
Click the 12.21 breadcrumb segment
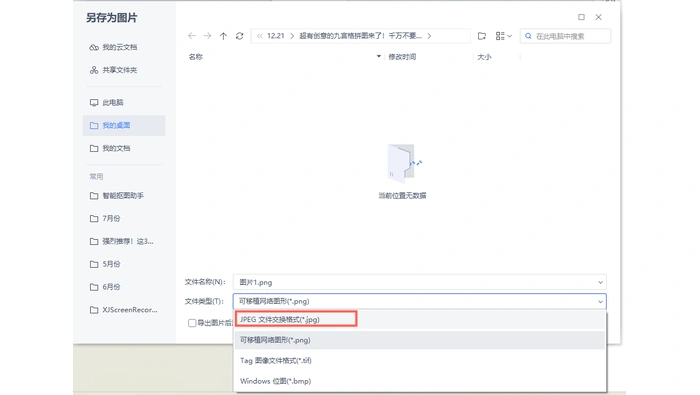coord(275,36)
